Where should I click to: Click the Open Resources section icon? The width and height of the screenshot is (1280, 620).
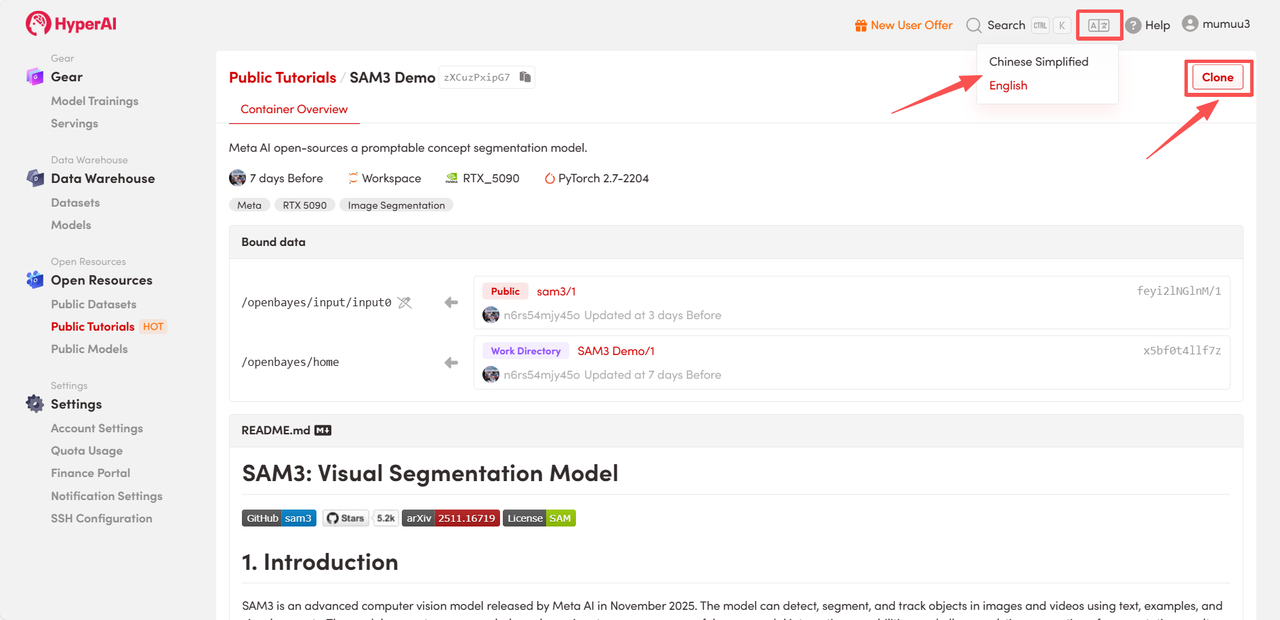point(35,280)
